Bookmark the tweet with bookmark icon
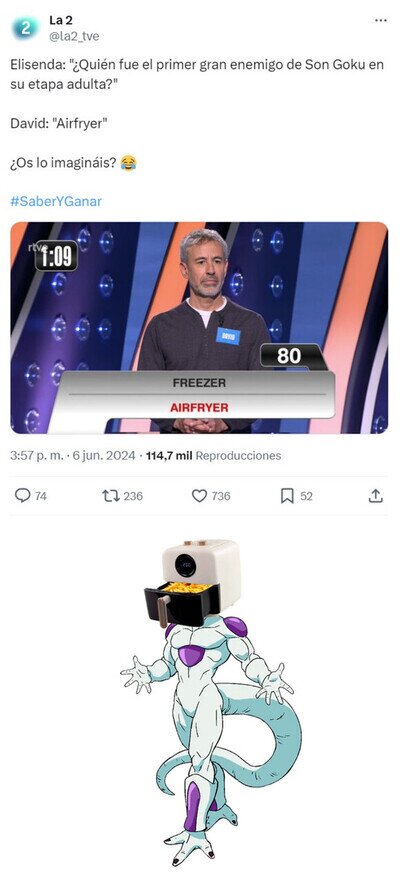400x877 pixels. [287, 496]
